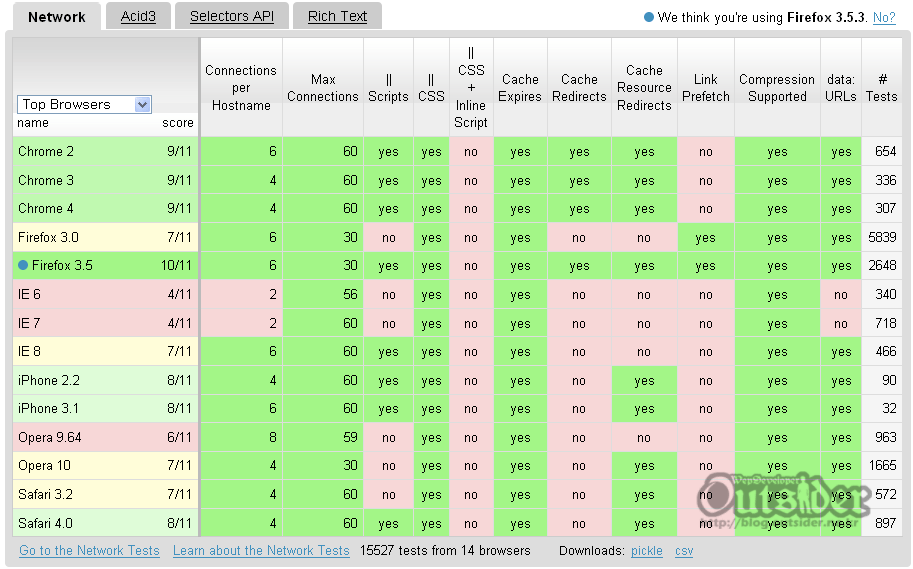Select the Chrome 3 row name
The image size is (913, 569).
click(46, 181)
